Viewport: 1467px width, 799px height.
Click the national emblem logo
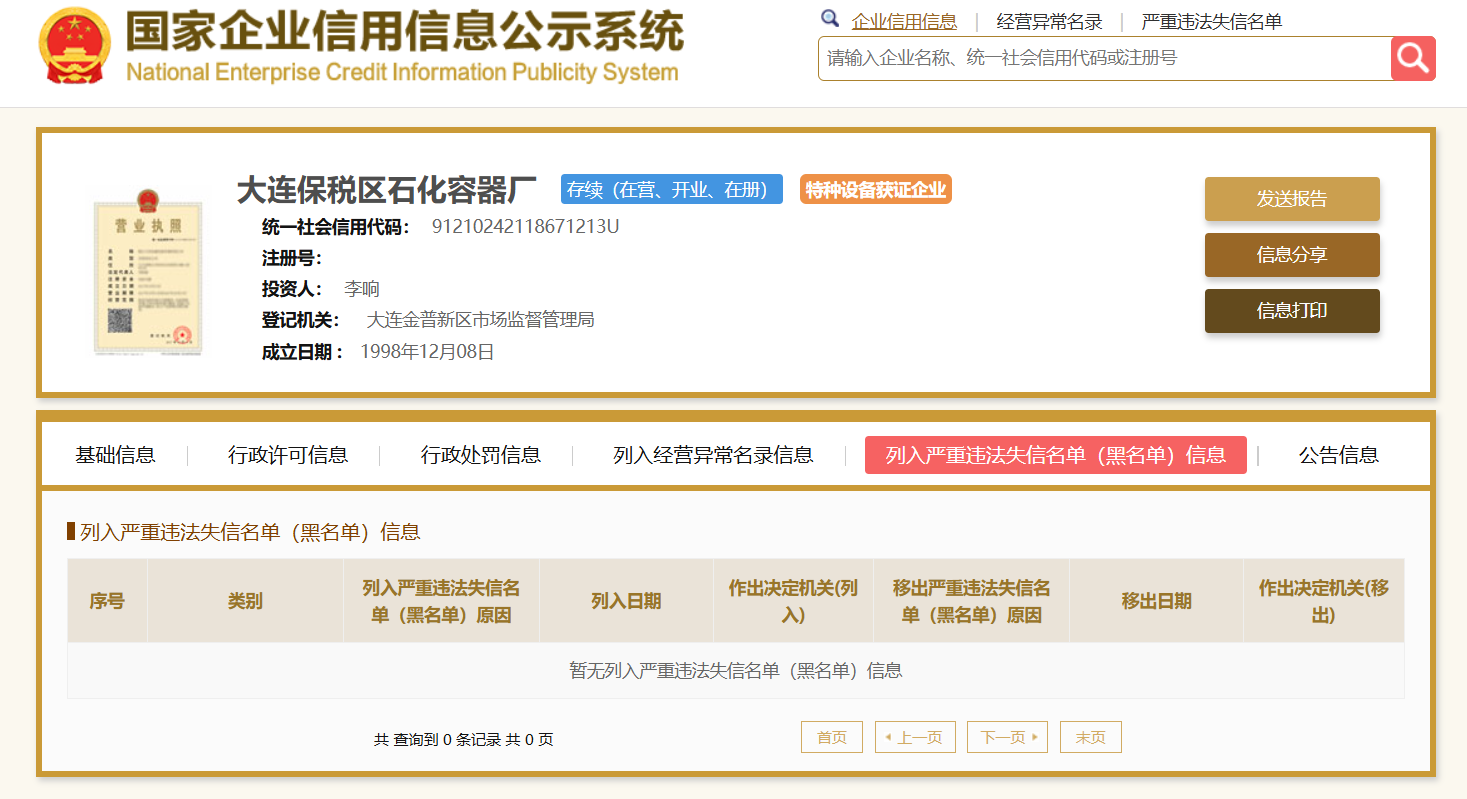[x=76, y=46]
